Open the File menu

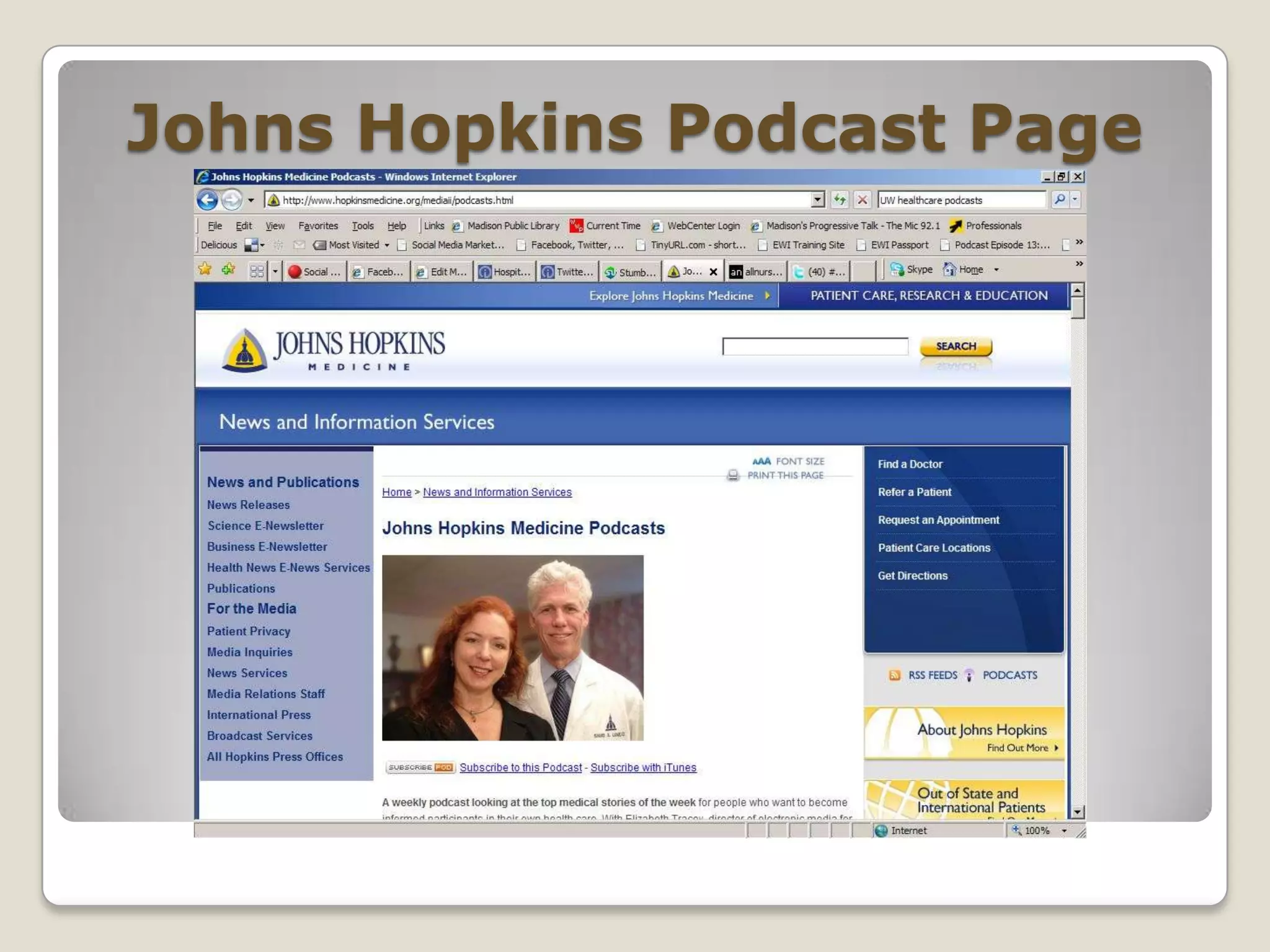(x=215, y=226)
